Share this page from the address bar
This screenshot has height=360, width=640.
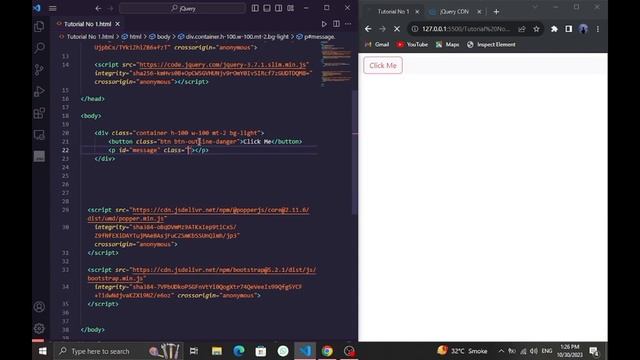coord(522,29)
